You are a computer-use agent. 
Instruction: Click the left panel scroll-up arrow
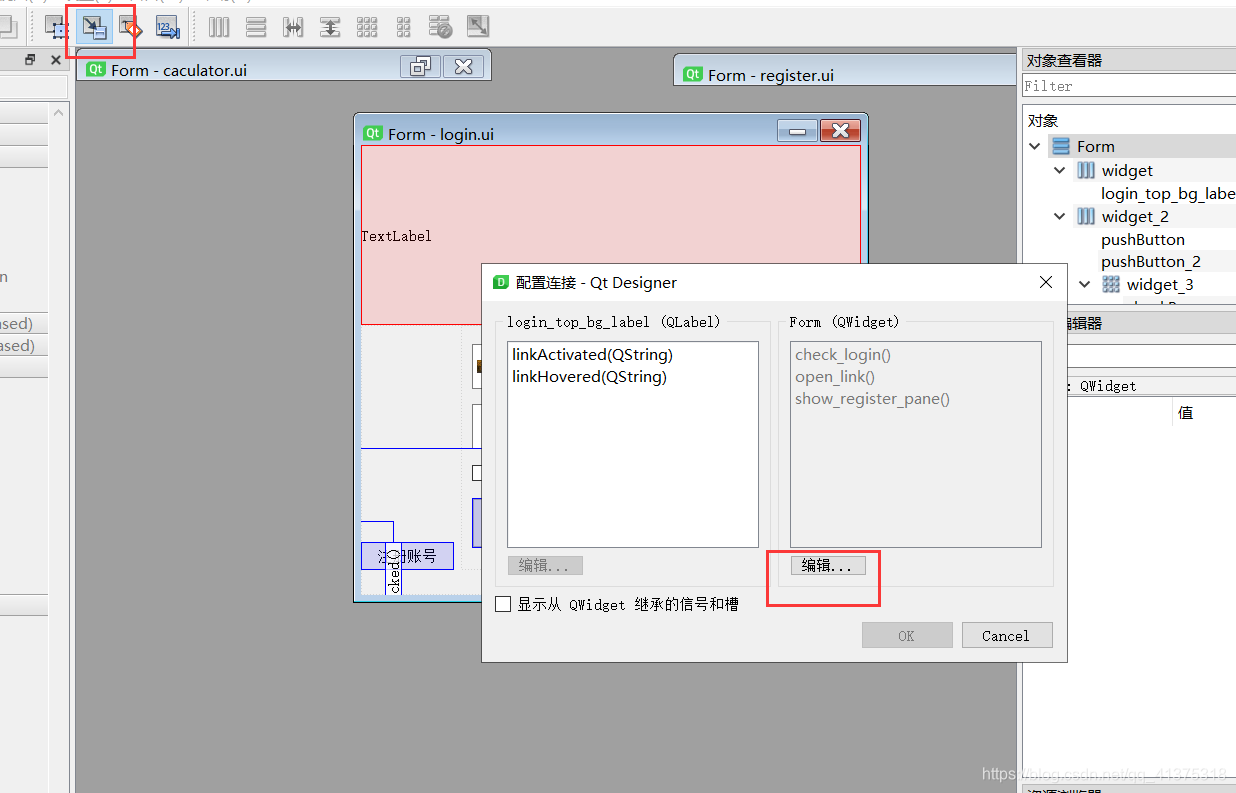coord(59,113)
